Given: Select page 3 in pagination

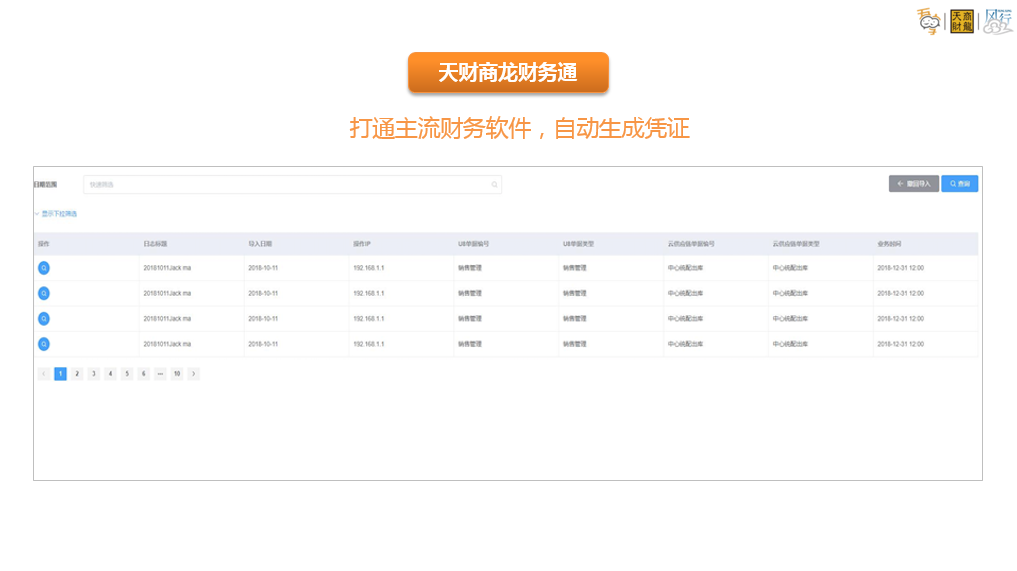Looking at the screenshot, I should (x=93, y=374).
